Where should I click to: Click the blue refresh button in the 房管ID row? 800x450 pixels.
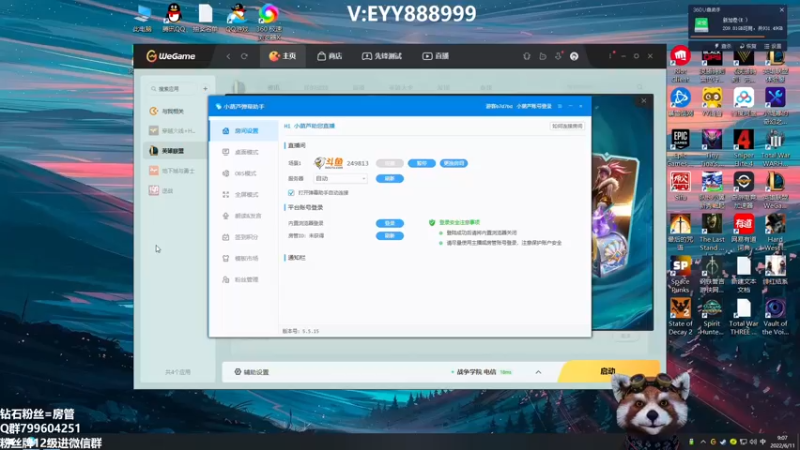(x=390, y=236)
